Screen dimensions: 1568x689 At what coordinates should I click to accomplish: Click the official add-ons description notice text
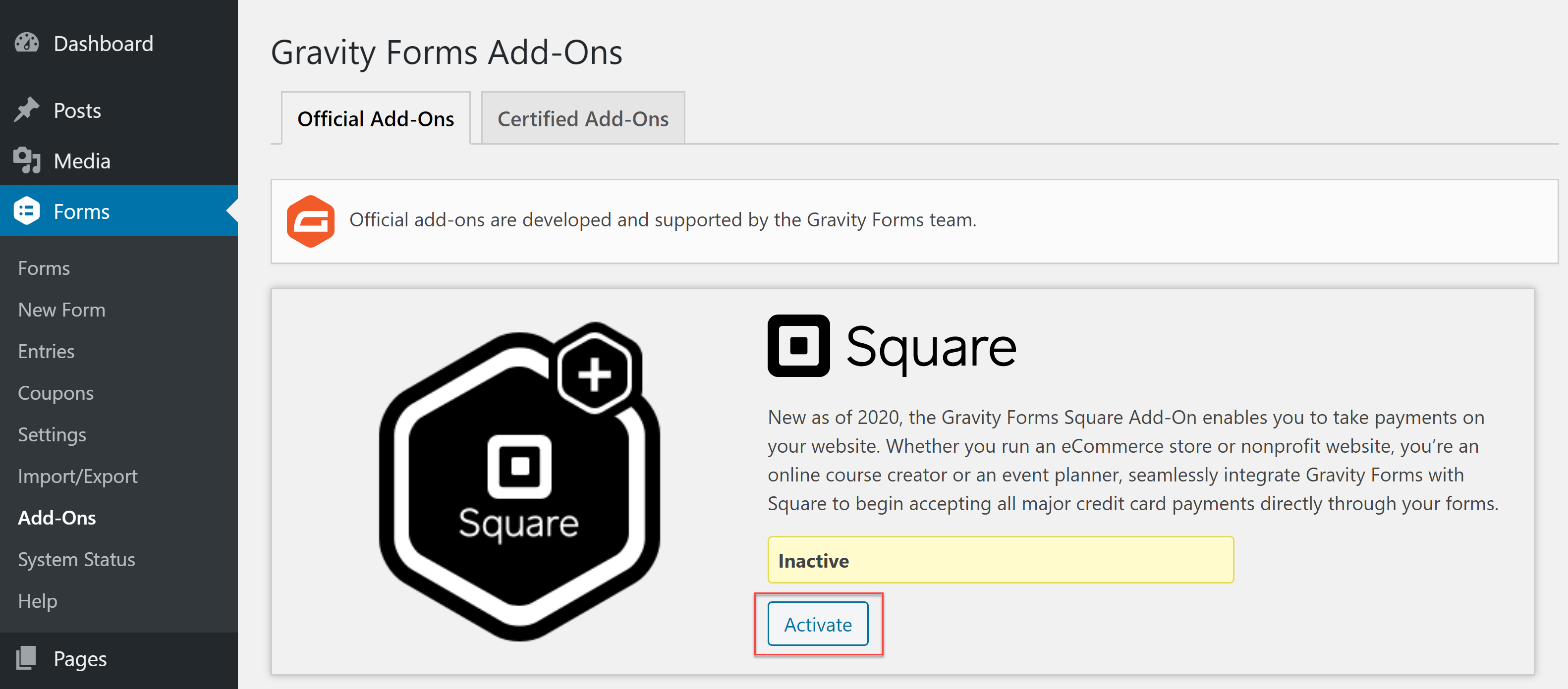(x=662, y=220)
